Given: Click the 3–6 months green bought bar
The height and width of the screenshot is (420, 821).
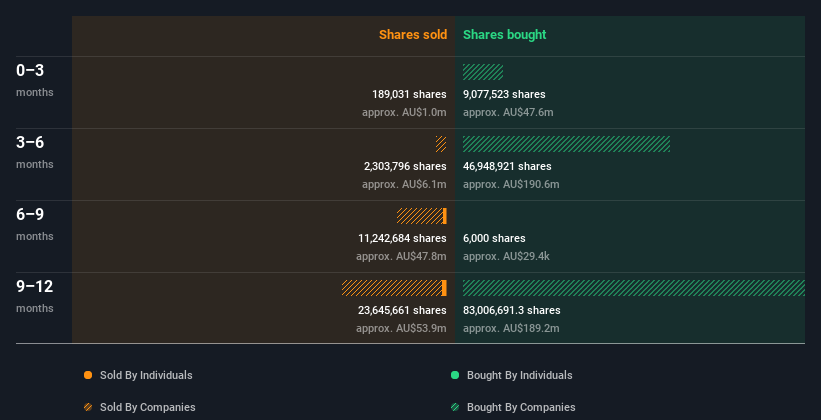Looking at the screenshot, I should (x=567, y=144).
